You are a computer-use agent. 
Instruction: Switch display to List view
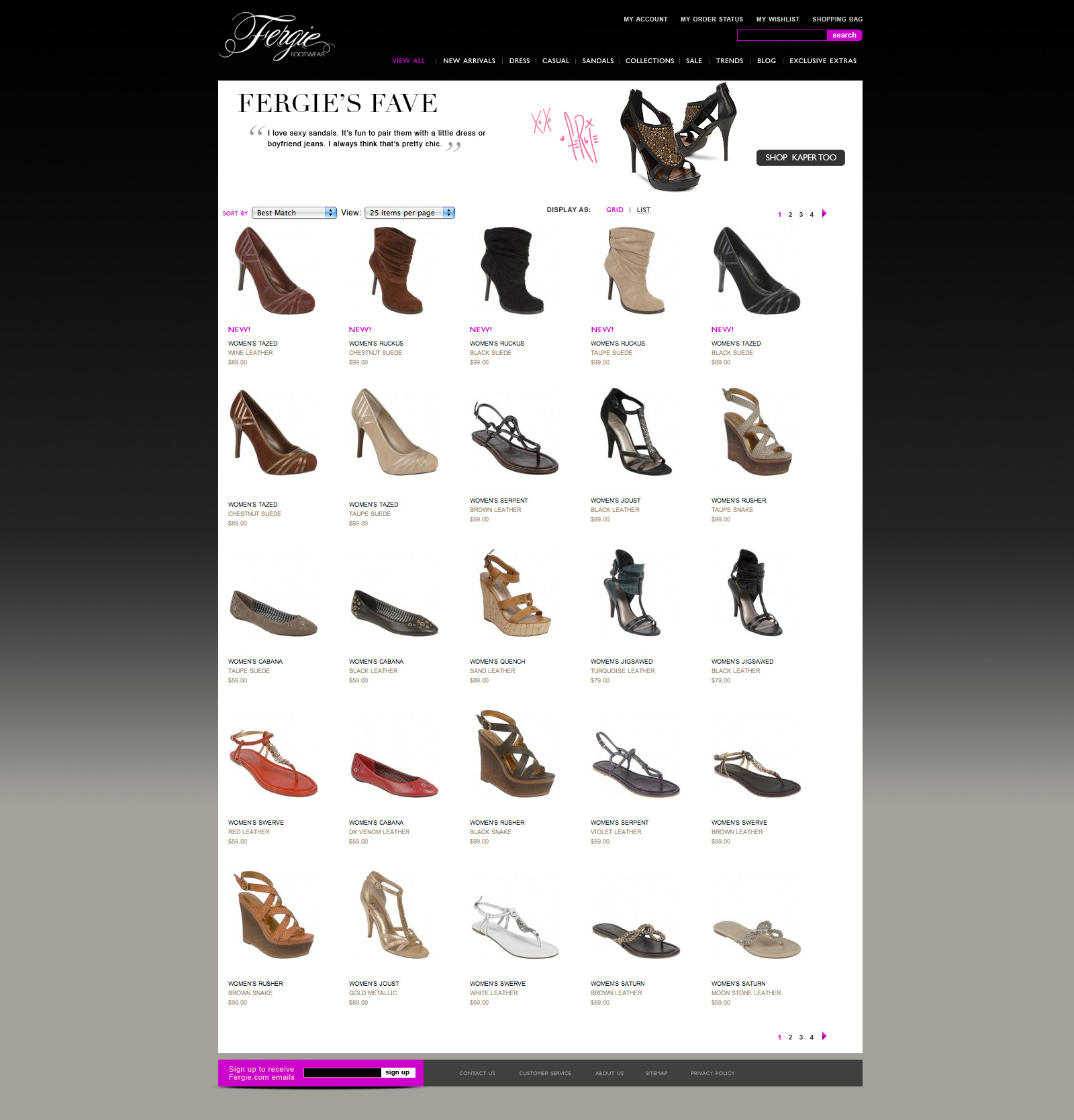tap(643, 210)
